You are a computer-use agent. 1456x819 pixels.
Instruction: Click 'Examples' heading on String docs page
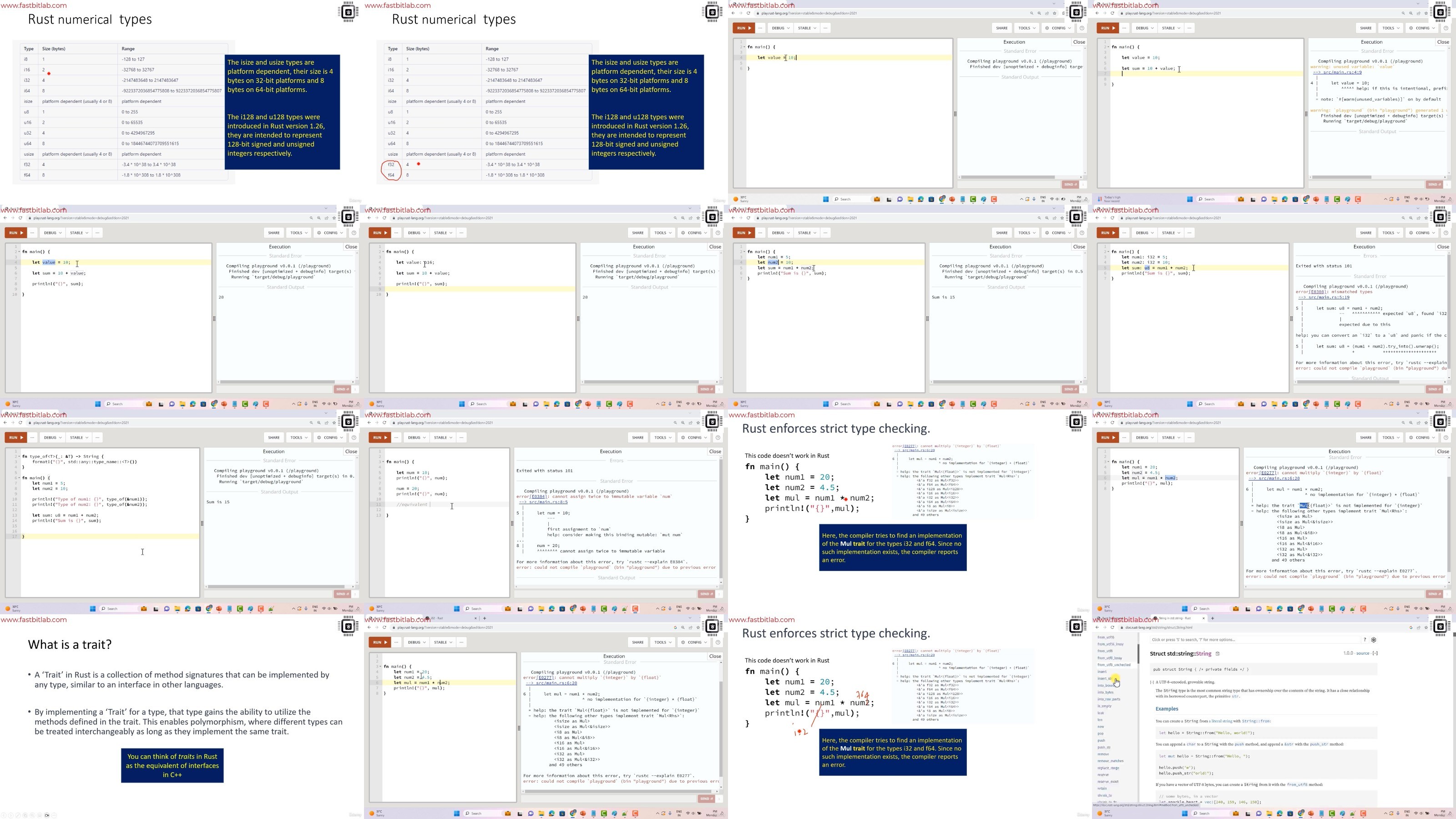tap(1167, 709)
